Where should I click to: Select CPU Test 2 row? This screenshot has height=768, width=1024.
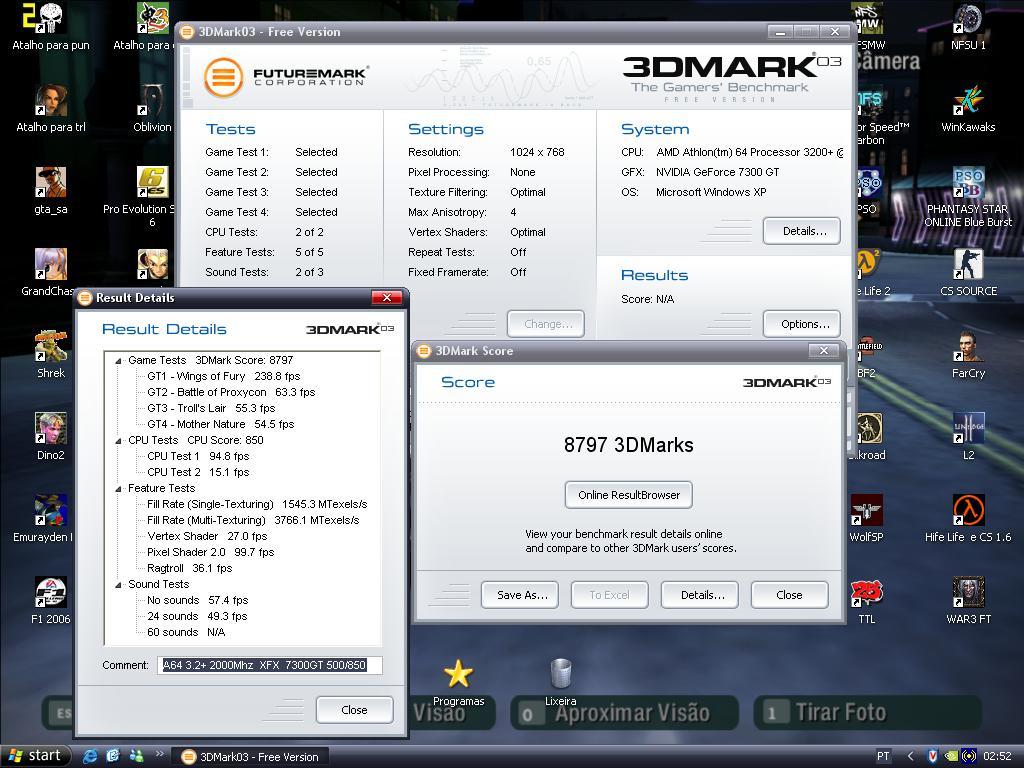point(198,472)
